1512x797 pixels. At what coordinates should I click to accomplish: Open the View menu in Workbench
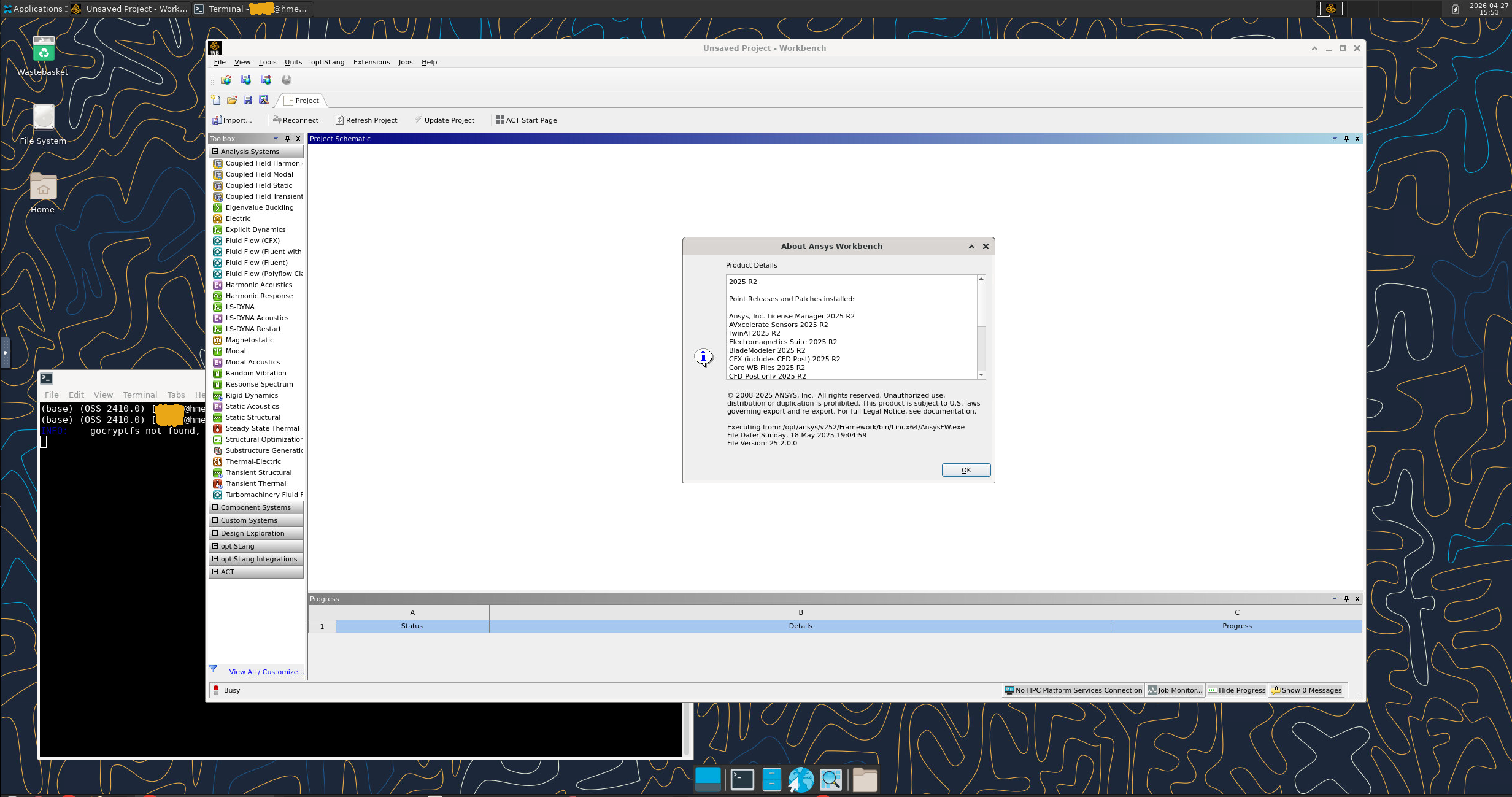pyautogui.click(x=242, y=62)
